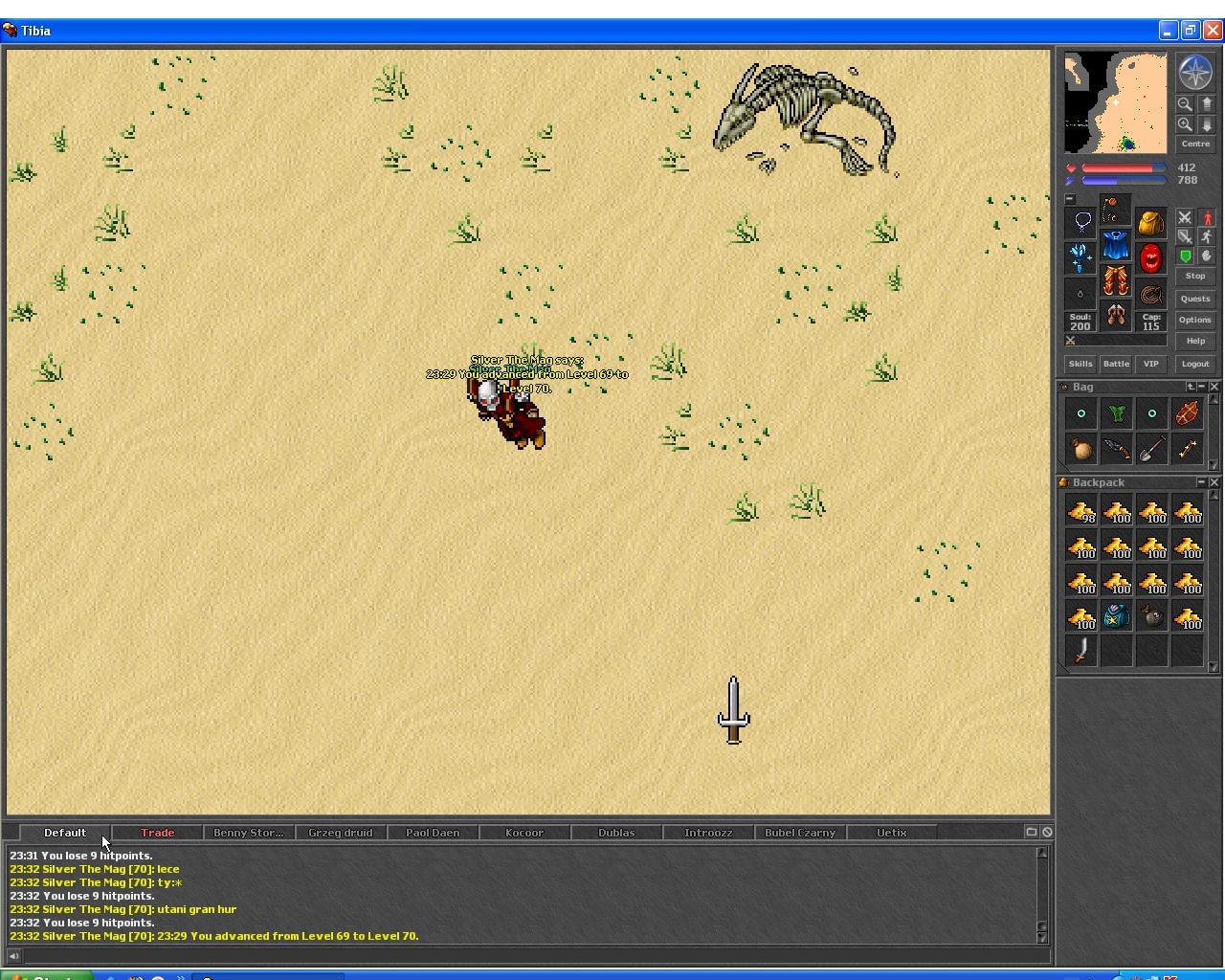Open the VIP list
The image size is (1225, 980).
click(x=1151, y=364)
